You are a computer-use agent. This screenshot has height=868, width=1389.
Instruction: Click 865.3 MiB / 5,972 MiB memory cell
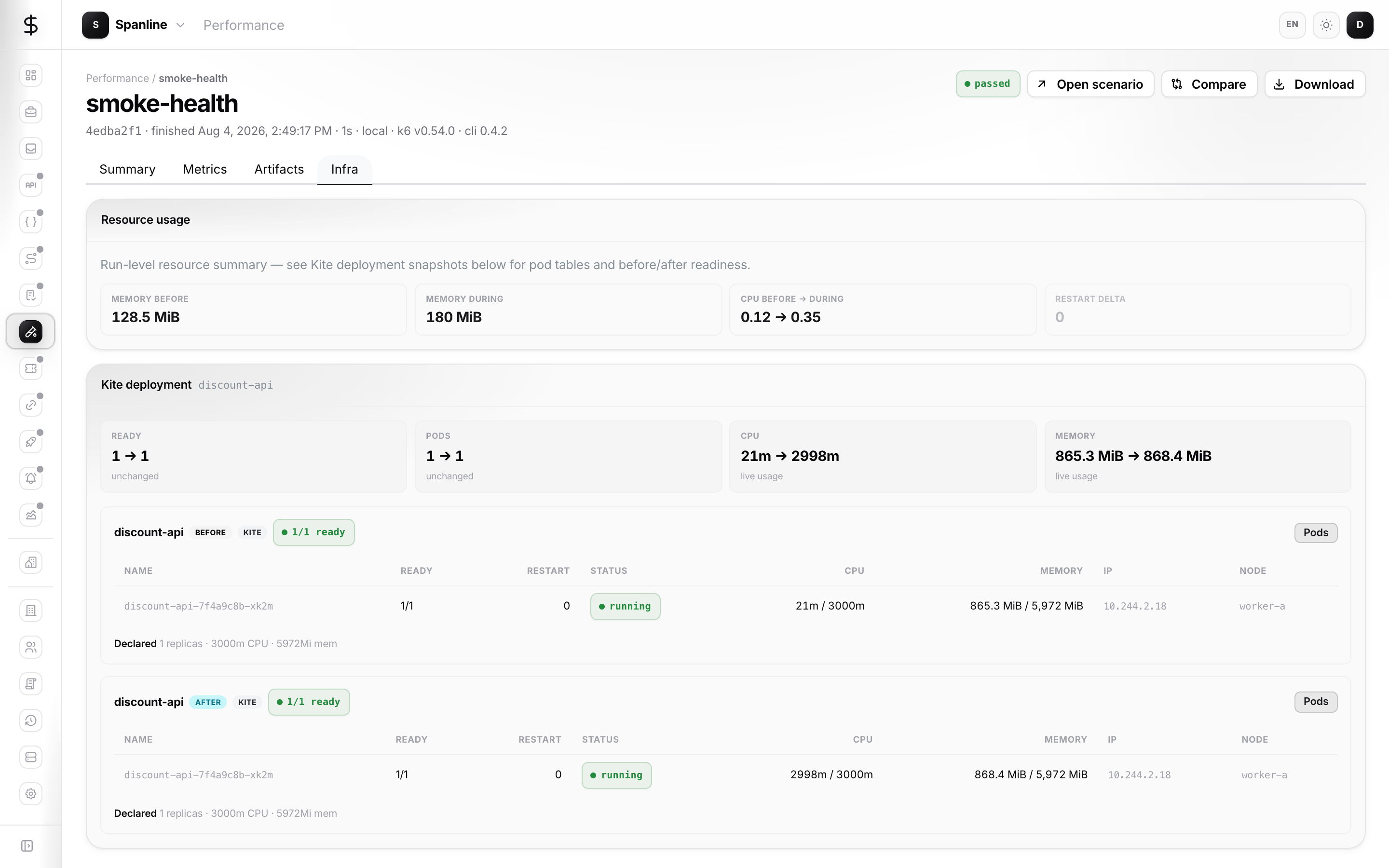click(x=1026, y=606)
